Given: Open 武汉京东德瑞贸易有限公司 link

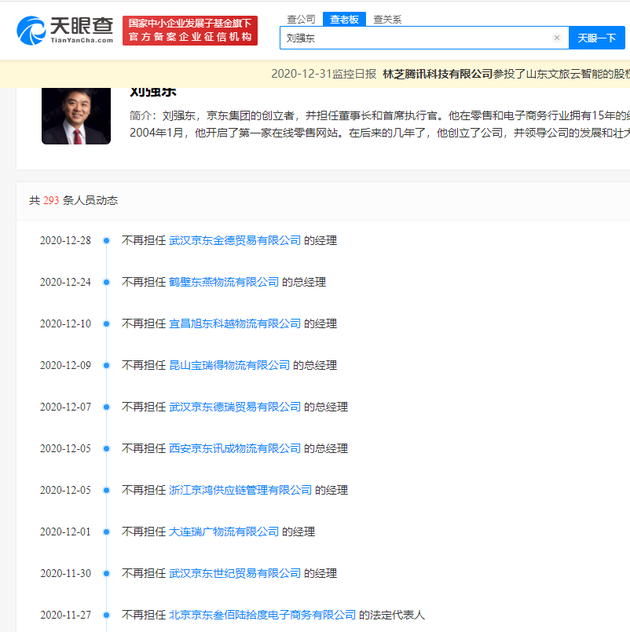Looking at the screenshot, I should point(235,407).
